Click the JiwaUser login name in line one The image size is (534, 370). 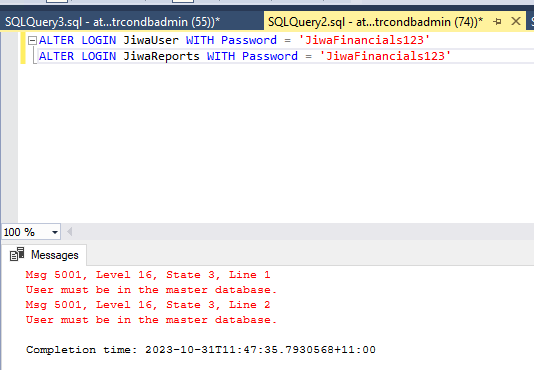151,40
